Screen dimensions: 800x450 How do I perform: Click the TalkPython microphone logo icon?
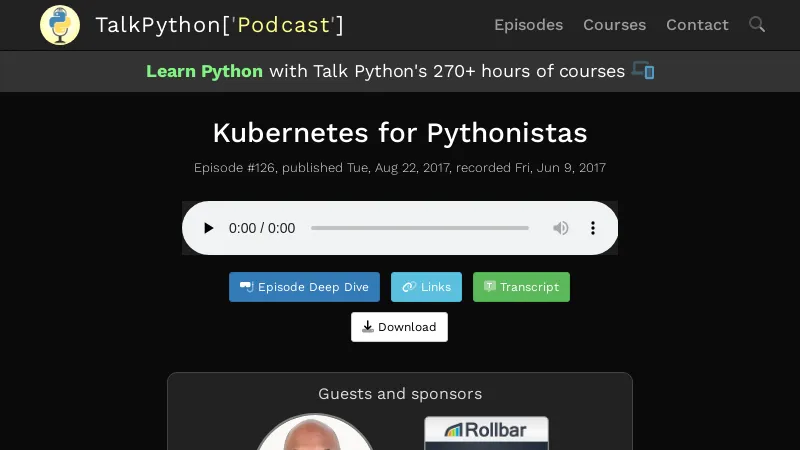coord(60,25)
